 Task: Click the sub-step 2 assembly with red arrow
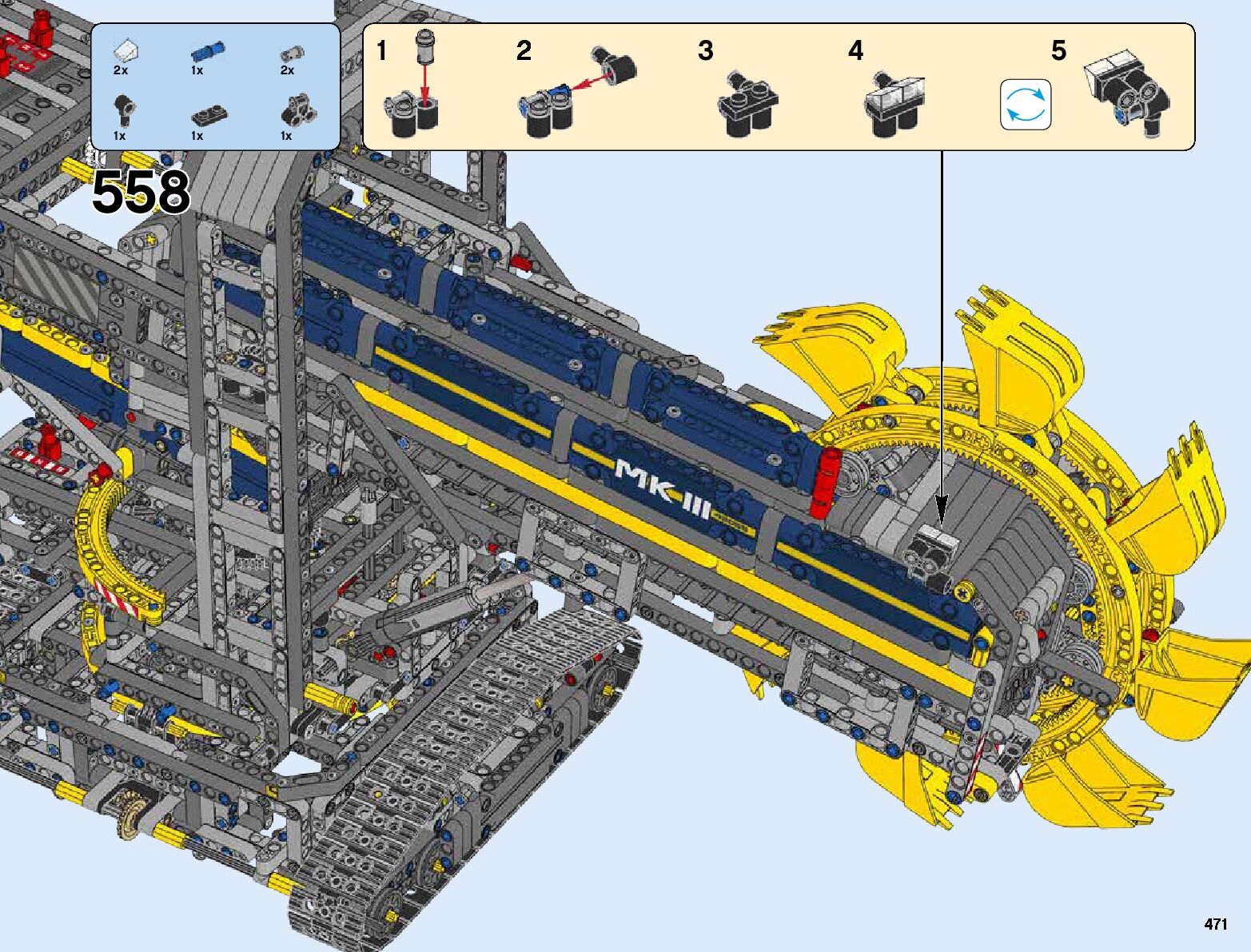[576, 88]
